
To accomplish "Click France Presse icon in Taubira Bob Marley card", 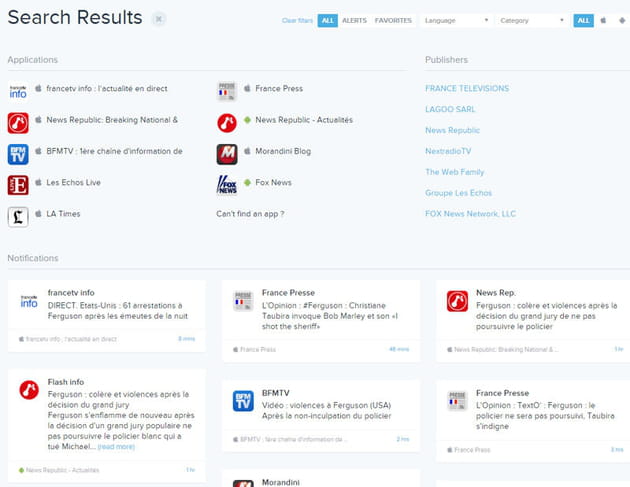I will (243, 301).
